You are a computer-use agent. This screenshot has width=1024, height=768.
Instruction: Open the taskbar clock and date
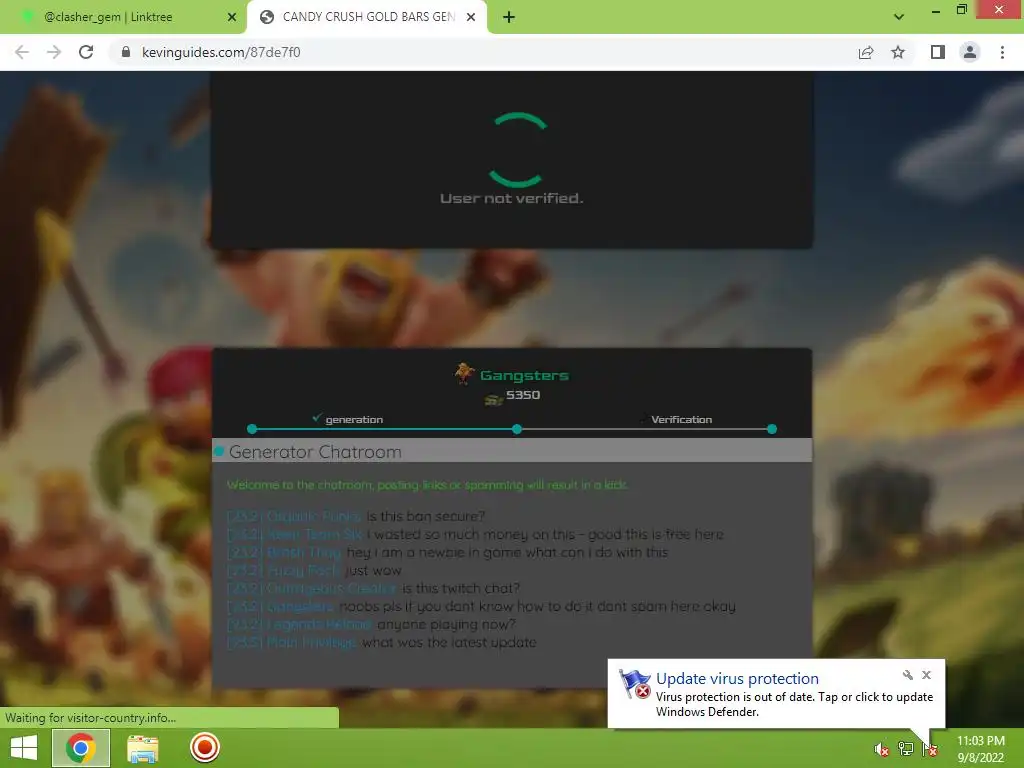(x=980, y=749)
